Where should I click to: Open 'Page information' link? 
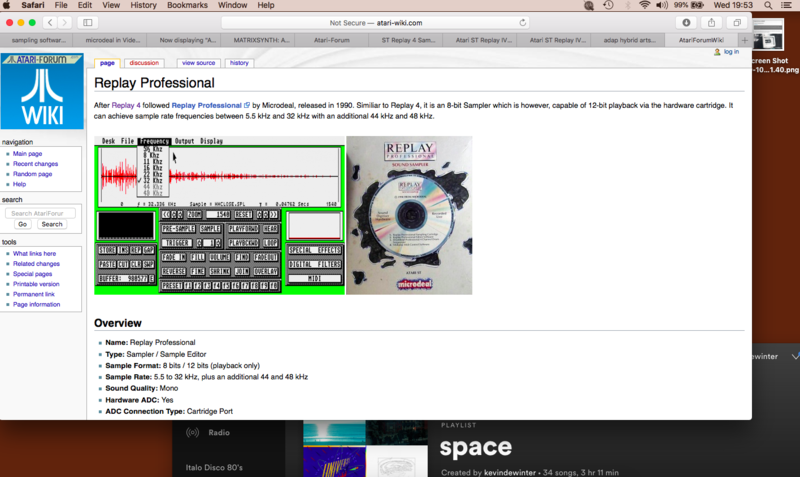(x=36, y=305)
